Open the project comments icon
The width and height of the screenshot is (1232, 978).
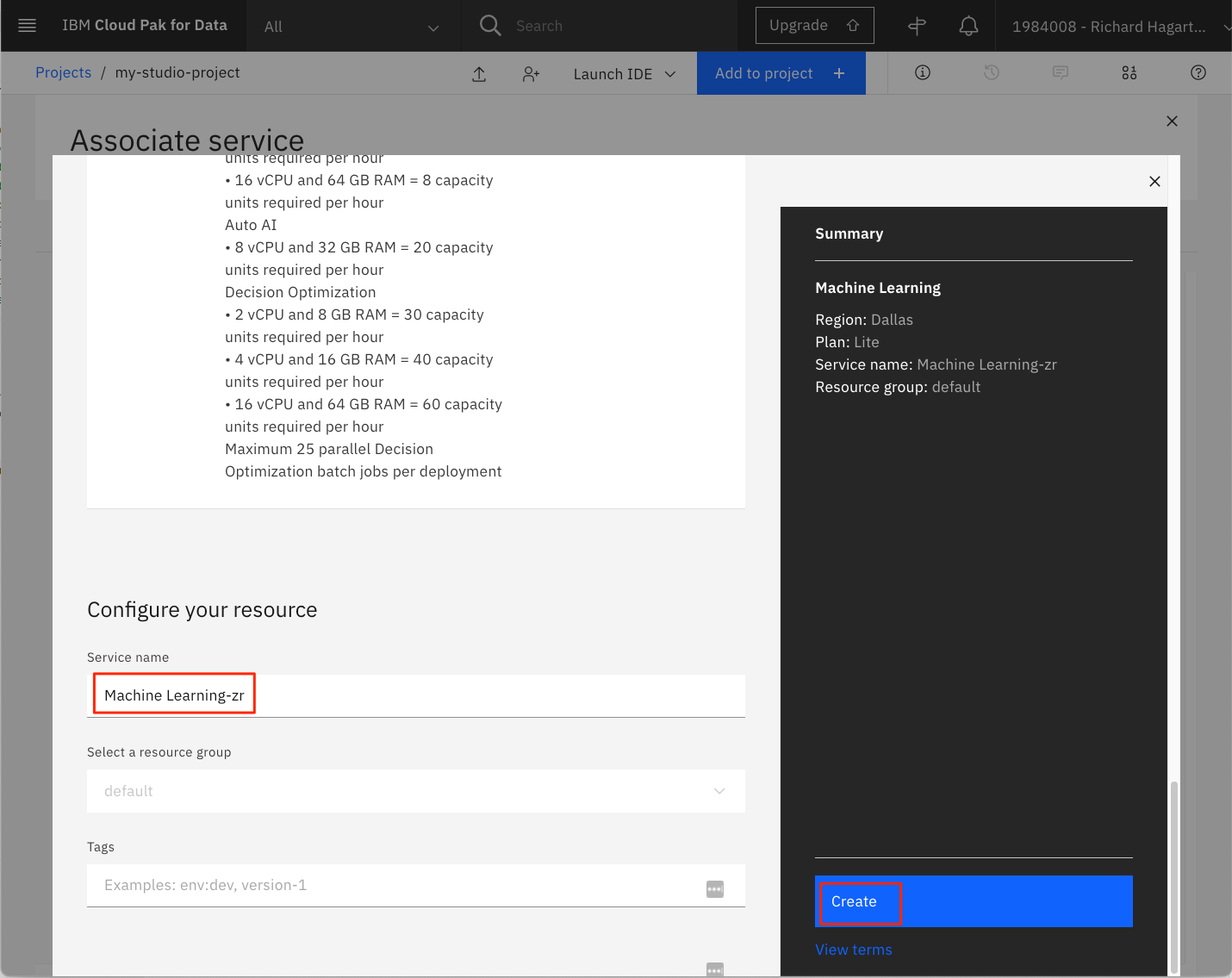click(x=1061, y=72)
